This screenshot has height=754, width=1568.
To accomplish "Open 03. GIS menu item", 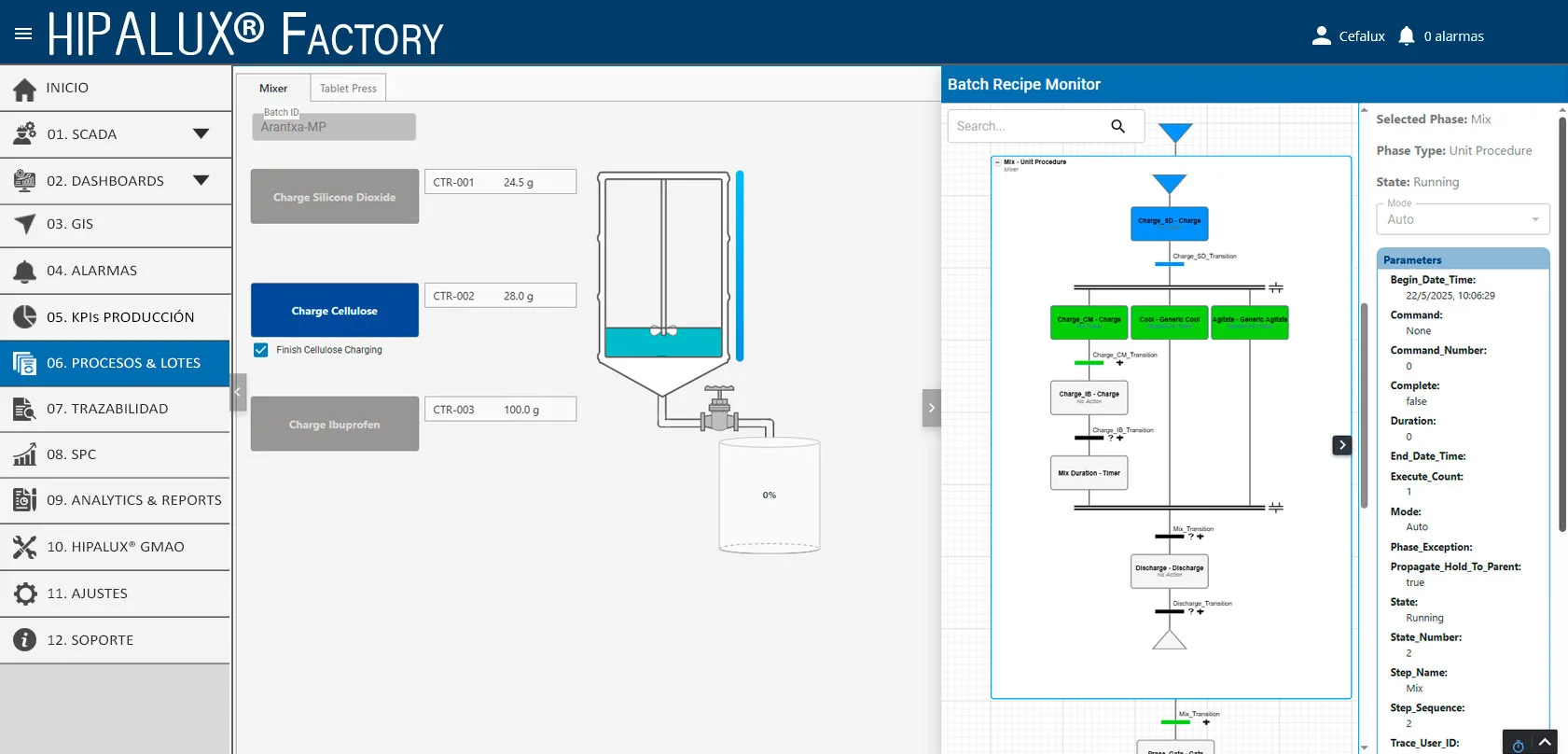I will click(x=116, y=224).
